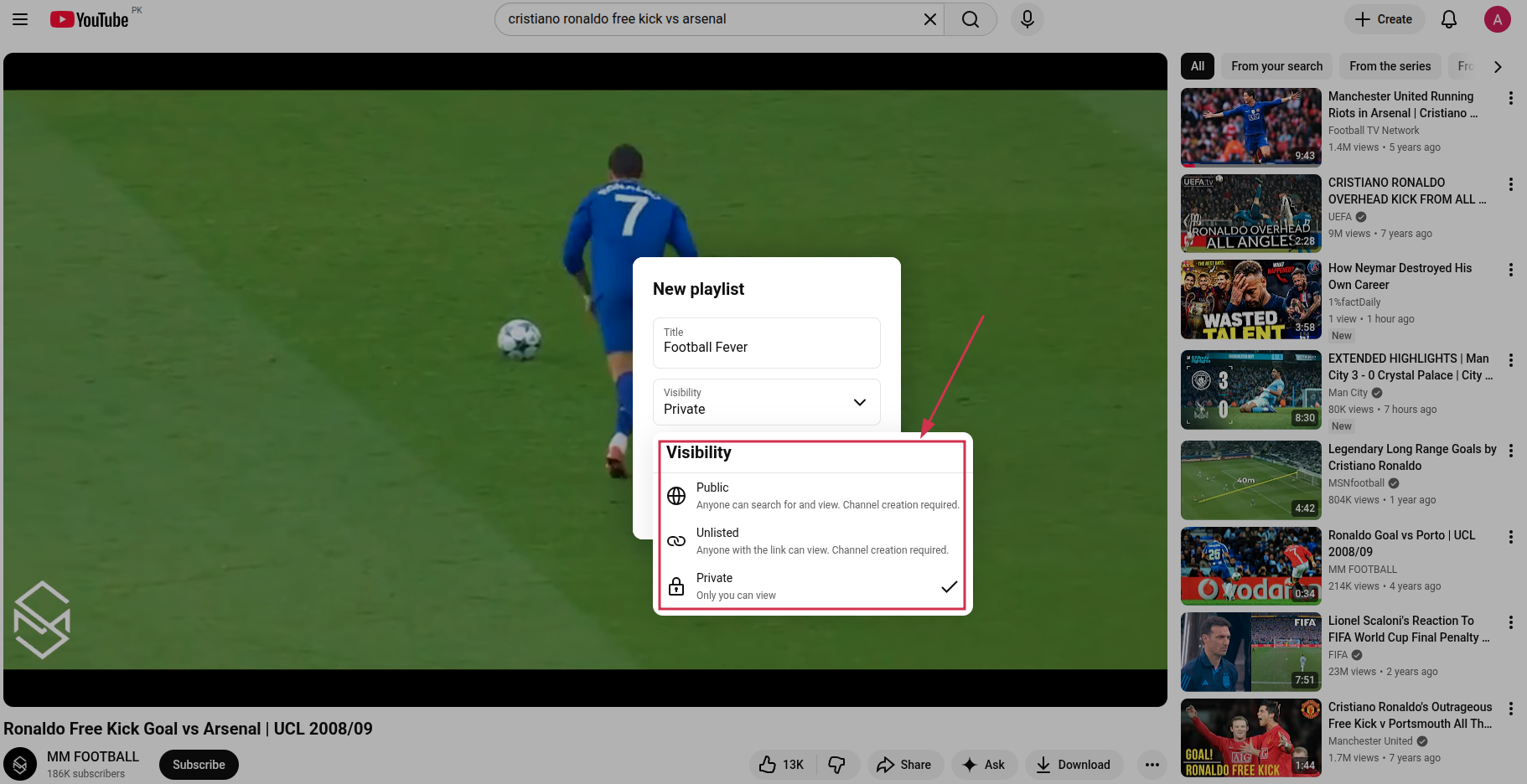Share the video
This screenshot has height=784, width=1527.
(x=905, y=765)
